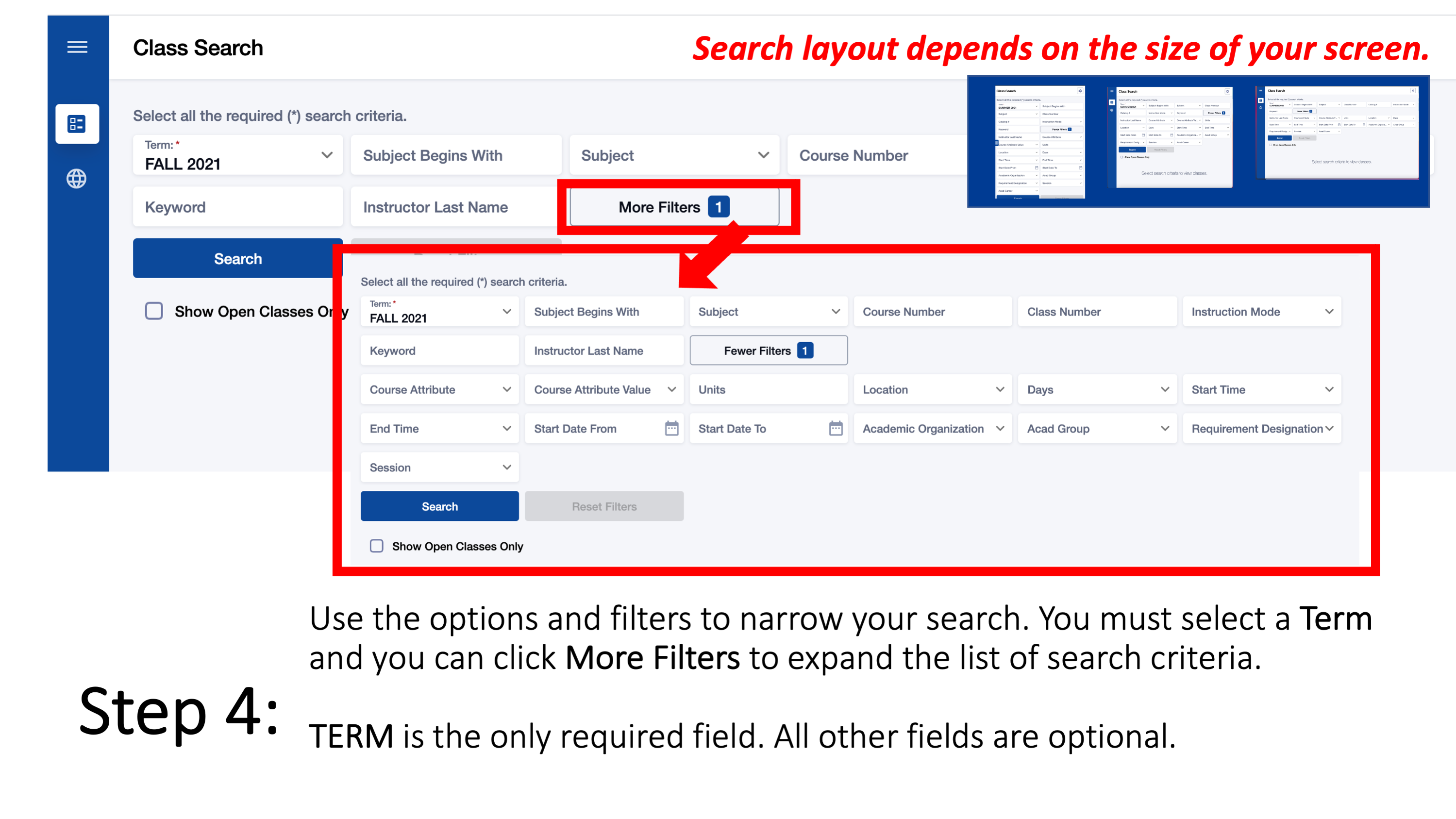Click the Start Date To calendar icon
Viewport: 1456px width, 819px height.
pos(834,428)
